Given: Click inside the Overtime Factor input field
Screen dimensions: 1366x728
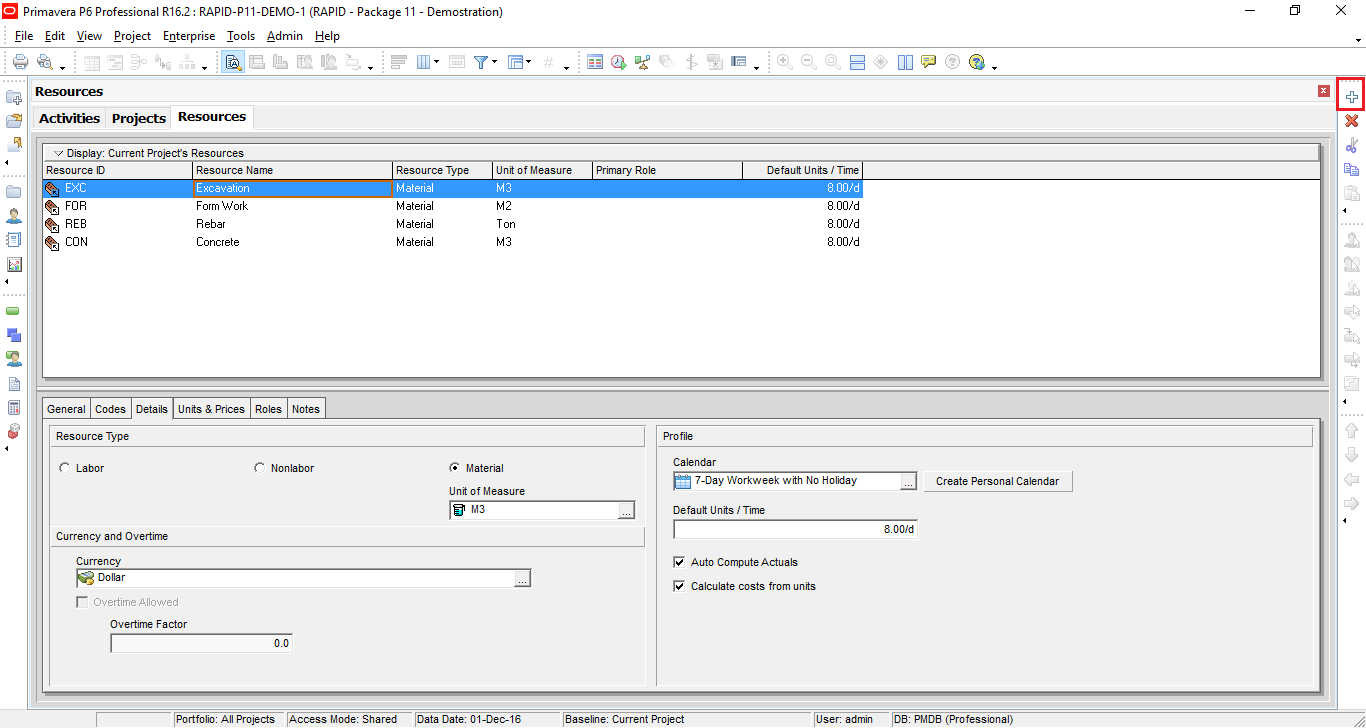Looking at the screenshot, I should [x=200, y=643].
